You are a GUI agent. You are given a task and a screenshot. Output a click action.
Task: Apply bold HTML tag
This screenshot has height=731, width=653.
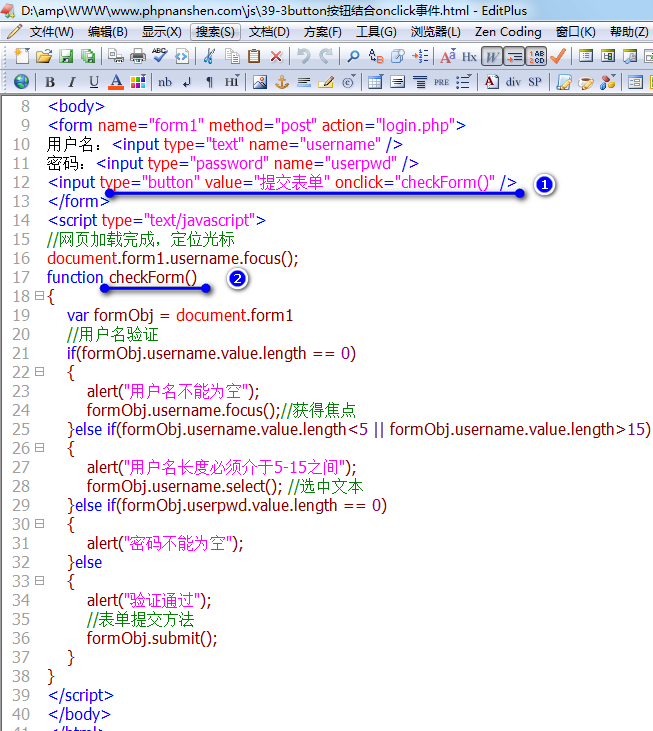point(49,82)
